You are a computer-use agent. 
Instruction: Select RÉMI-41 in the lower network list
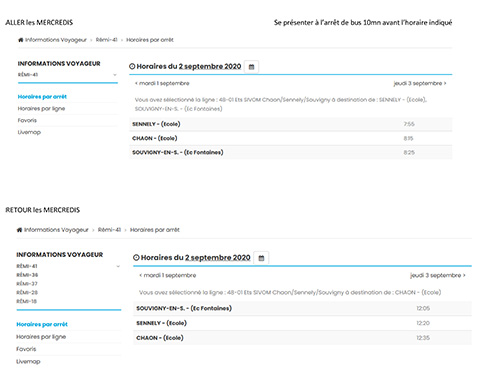[x=27, y=266]
